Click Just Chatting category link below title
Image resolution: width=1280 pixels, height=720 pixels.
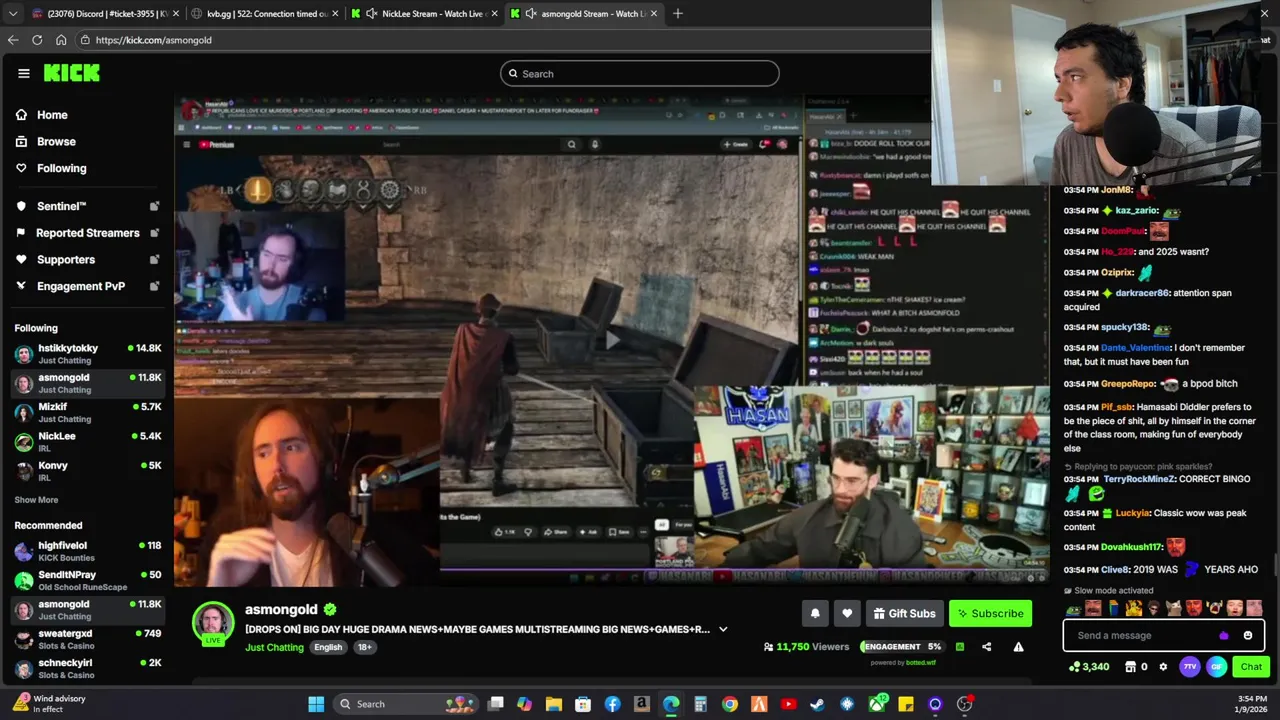pyautogui.click(x=274, y=648)
